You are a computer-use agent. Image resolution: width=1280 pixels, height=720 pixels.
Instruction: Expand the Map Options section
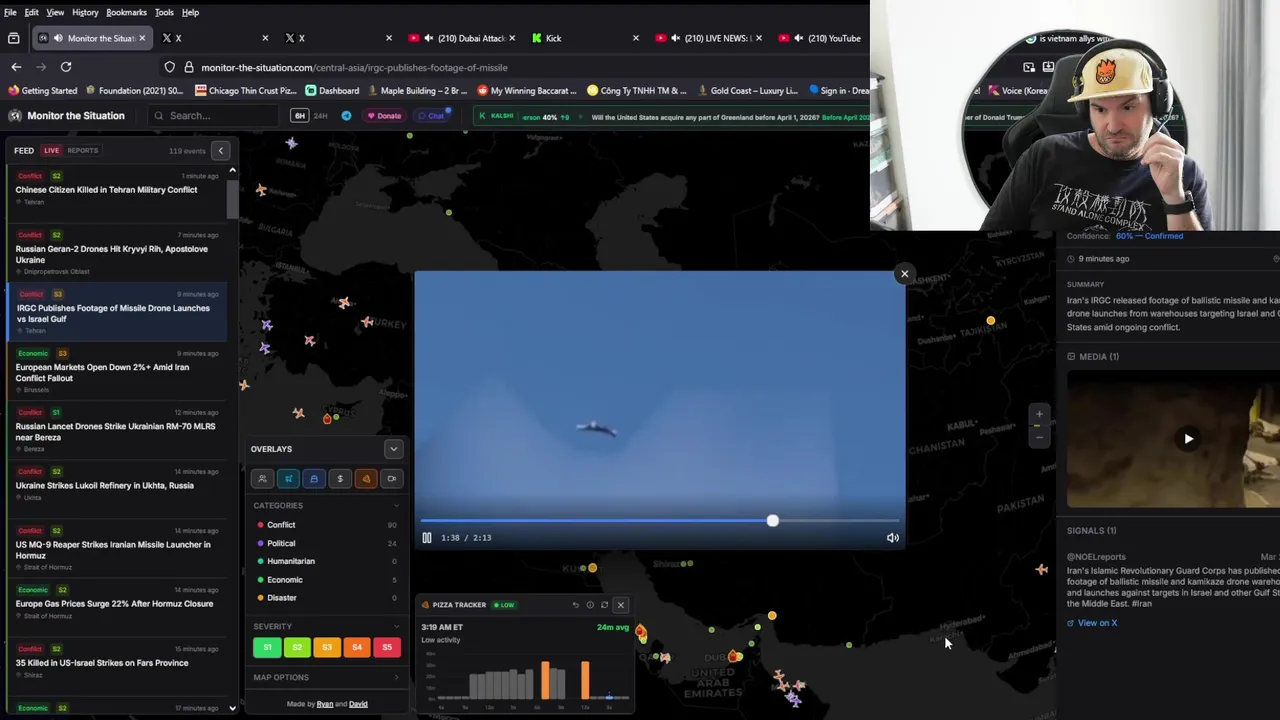point(396,677)
